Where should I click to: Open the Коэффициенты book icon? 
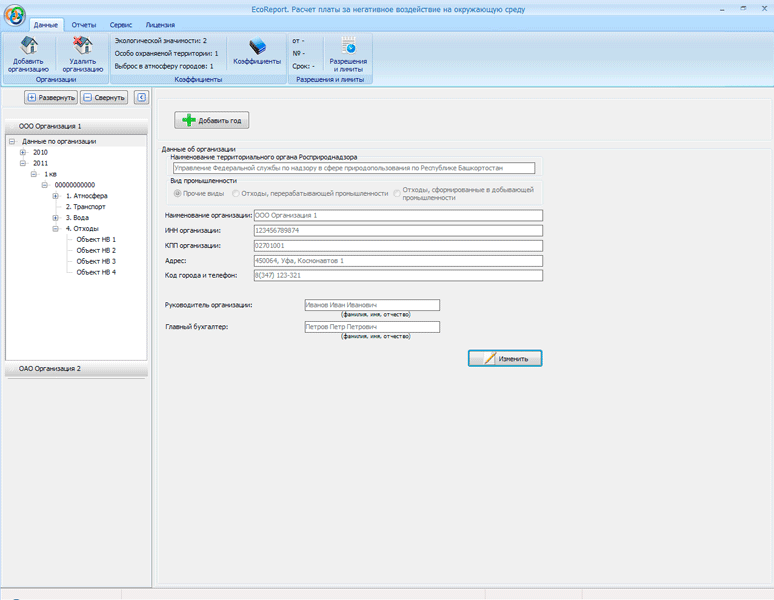[257, 47]
